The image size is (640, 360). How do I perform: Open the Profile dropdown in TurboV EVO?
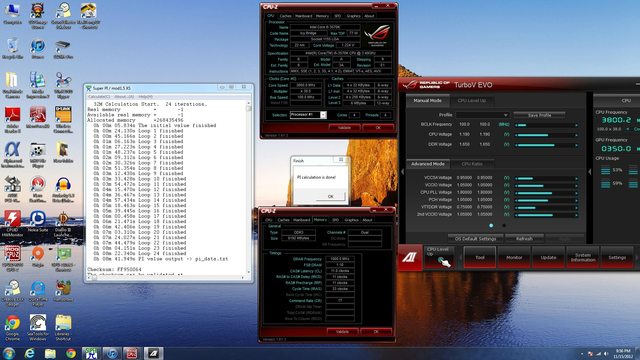tap(482, 115)
